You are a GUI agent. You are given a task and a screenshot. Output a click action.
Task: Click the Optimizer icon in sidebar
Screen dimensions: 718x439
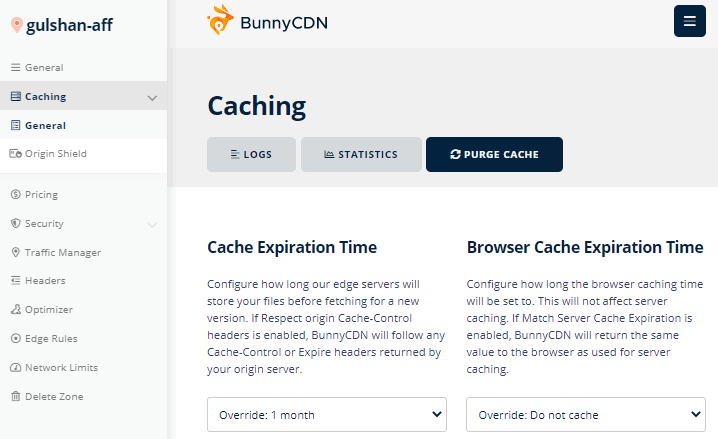16,309
